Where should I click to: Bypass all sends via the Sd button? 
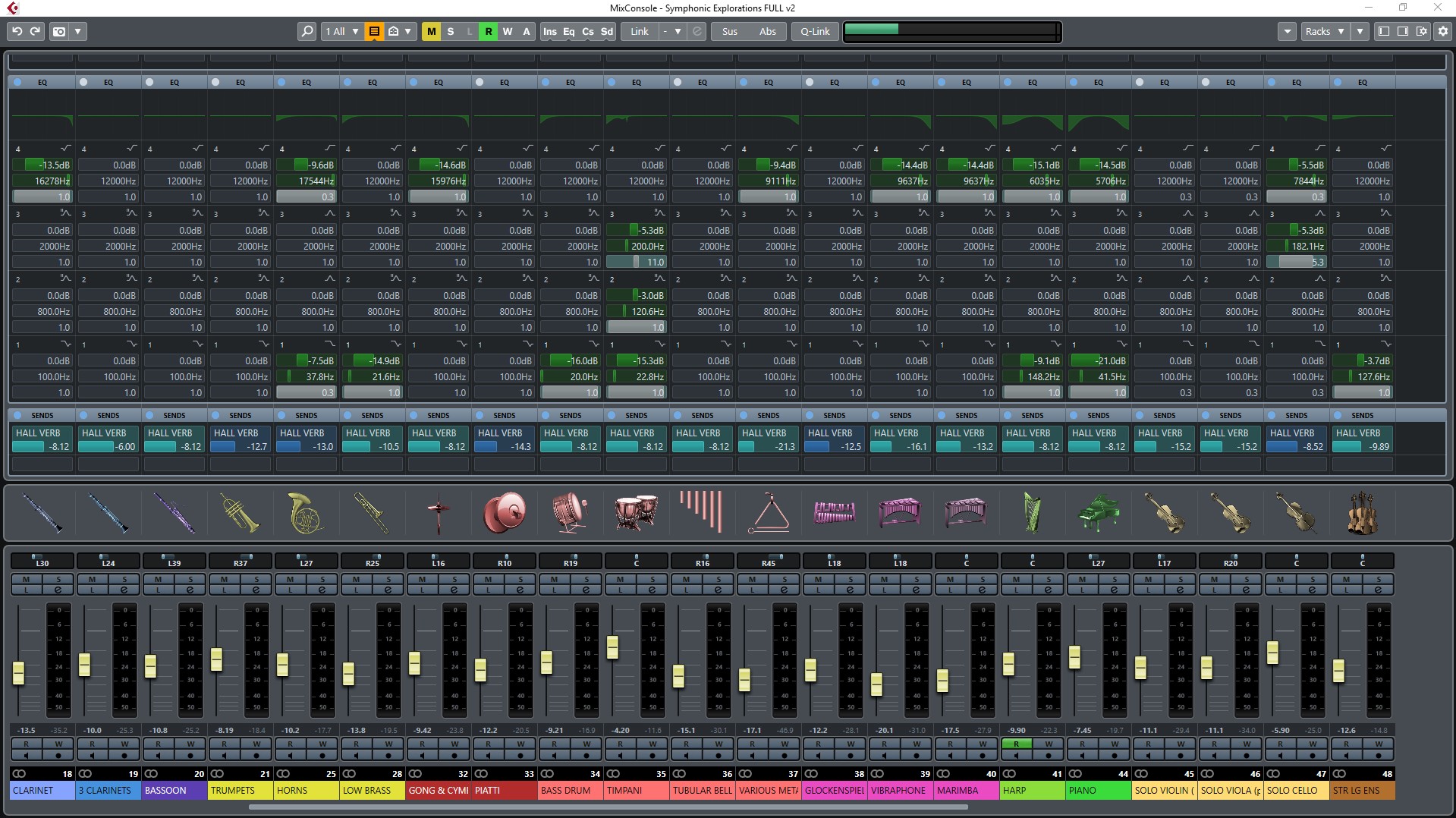click(607, 31)
